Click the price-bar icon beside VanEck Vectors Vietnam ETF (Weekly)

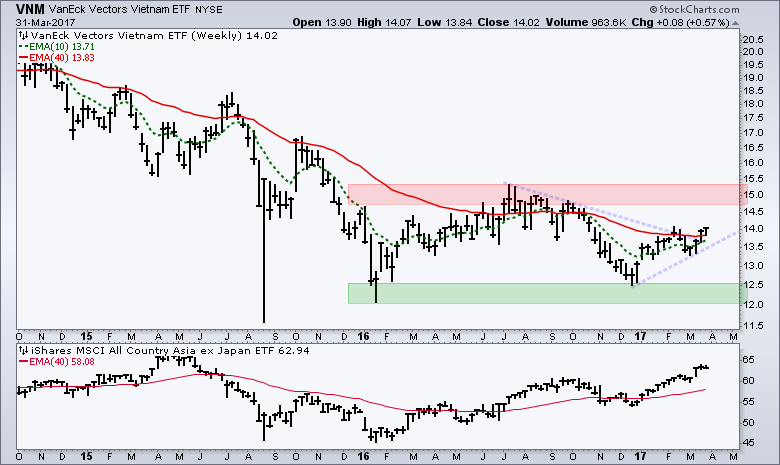pos(23,35)
